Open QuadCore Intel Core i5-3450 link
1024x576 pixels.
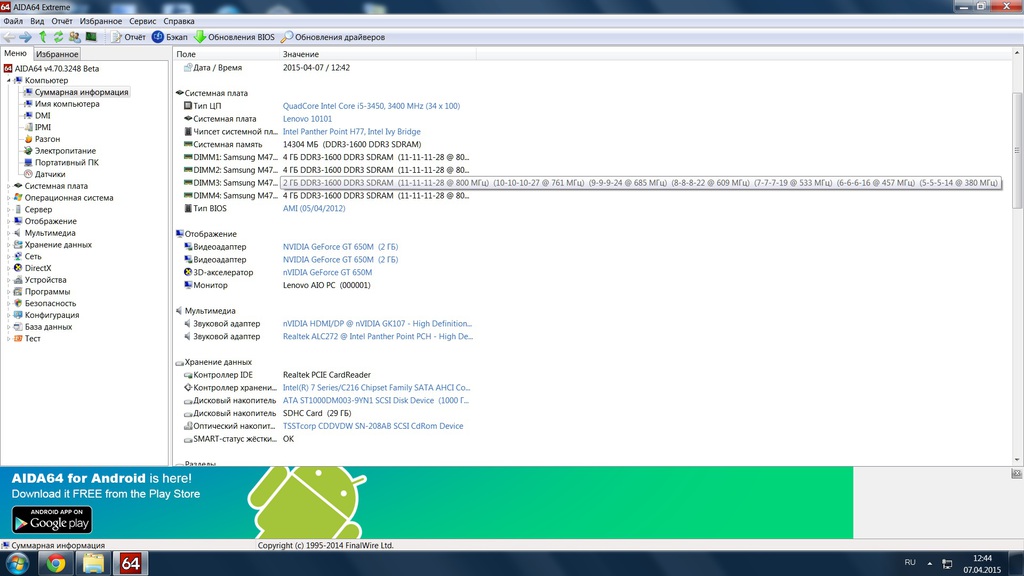pos(371,106)
